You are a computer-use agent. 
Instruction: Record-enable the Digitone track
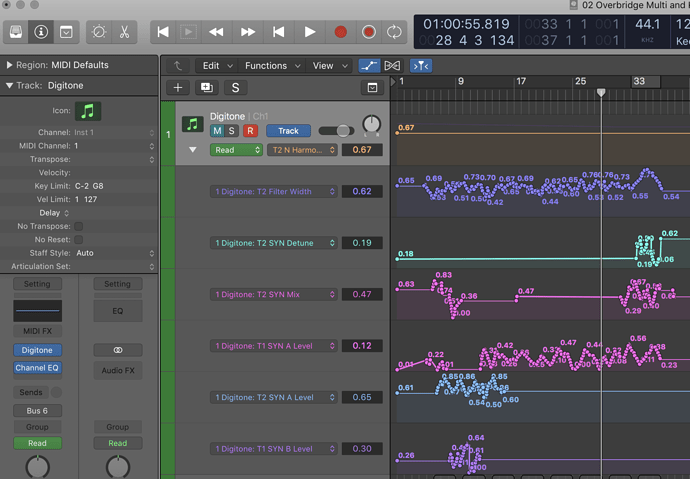coord(250,131)
